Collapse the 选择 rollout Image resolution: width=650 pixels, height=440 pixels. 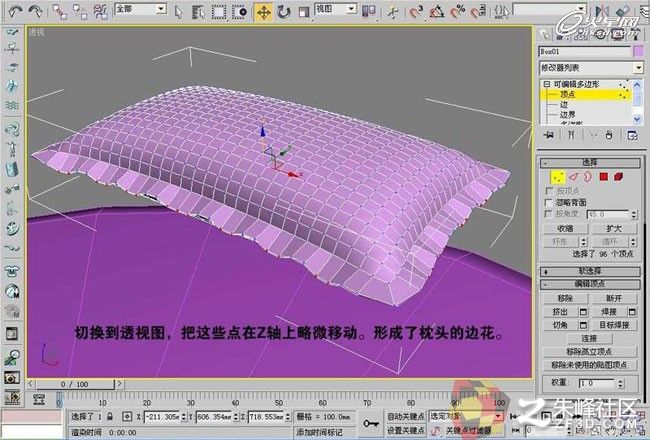point(590,163)
